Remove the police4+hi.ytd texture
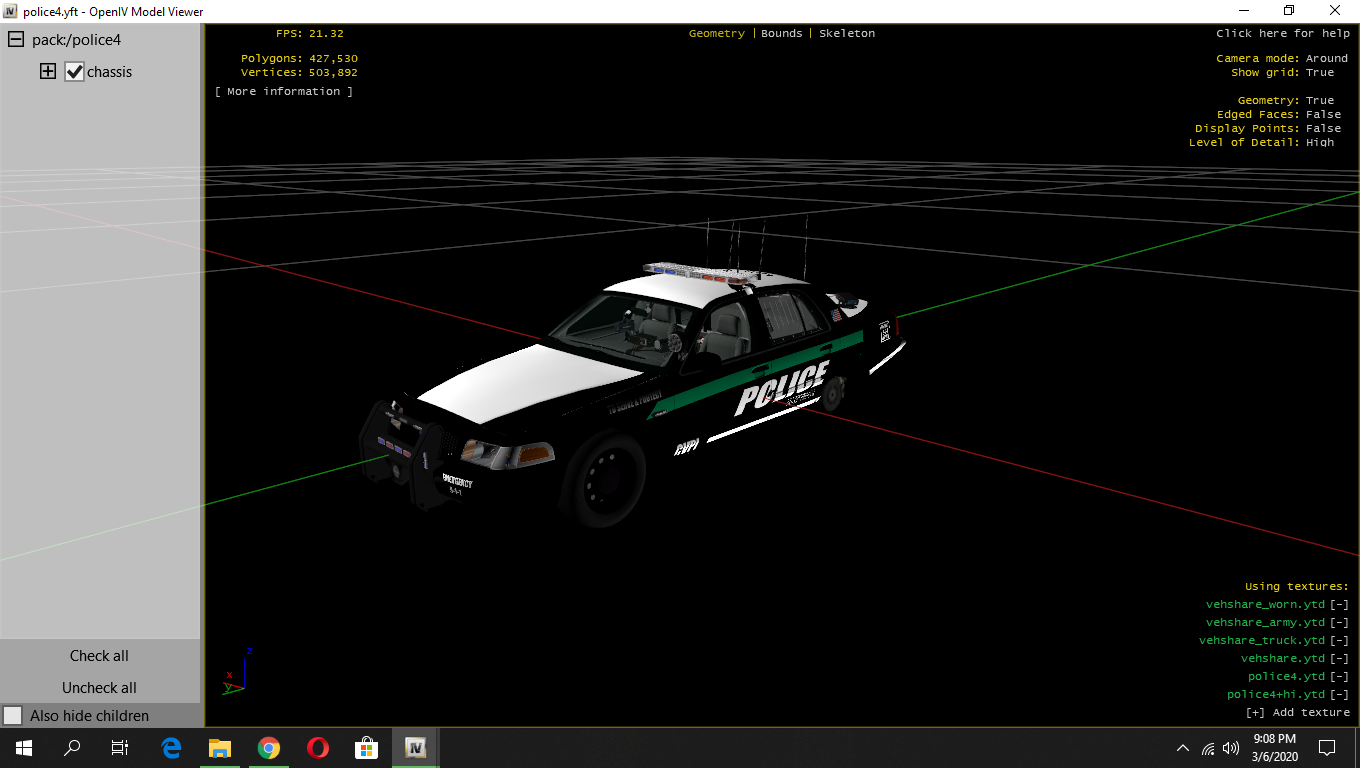The width and height of the screenshot is (1360, 768). tap(1339, 695)
